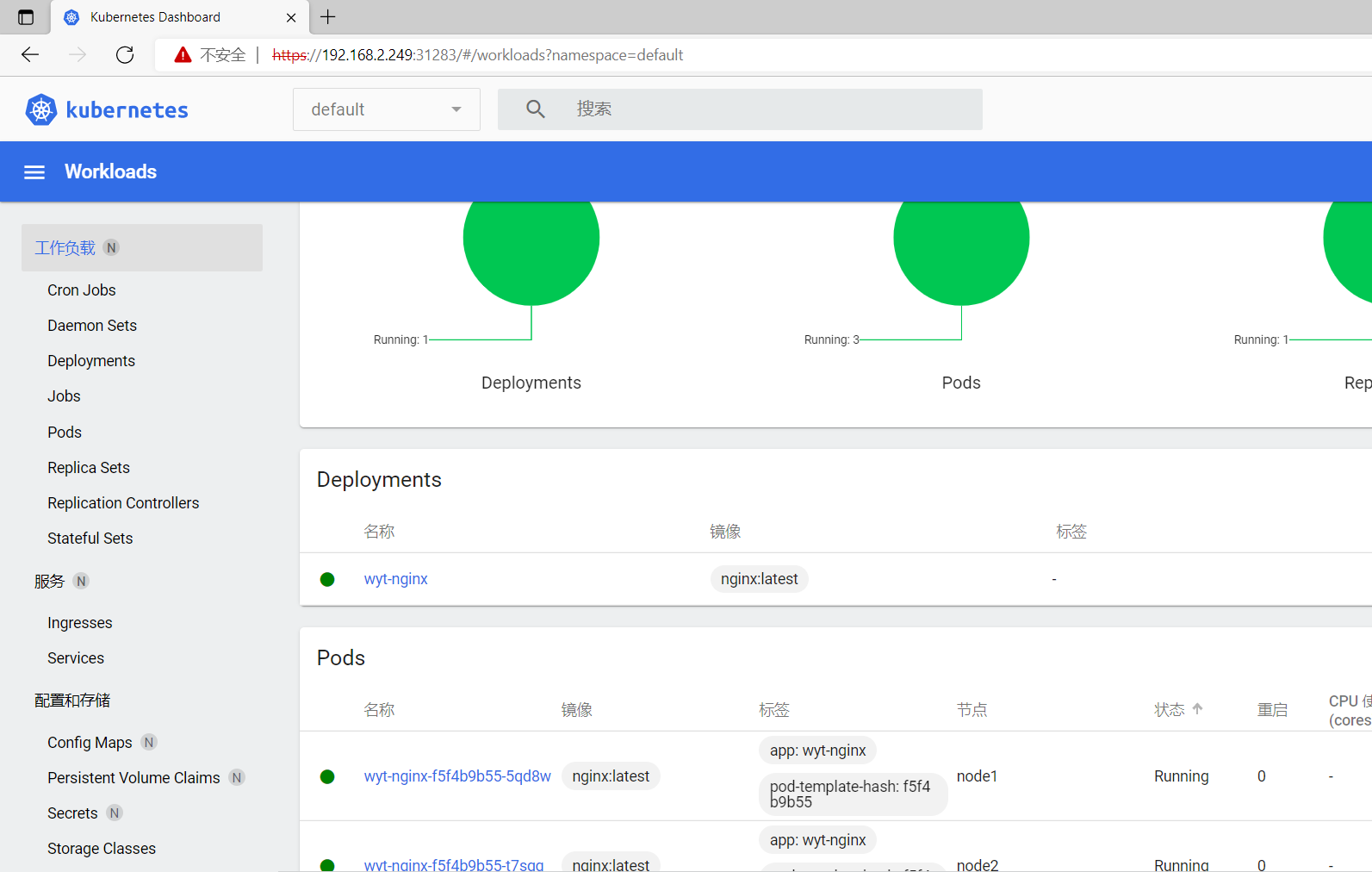Image resolution: width=1372 pixels, height=872 pixels.
Task: Open Replica Sets in sidebar
Action: pos(89,468)
